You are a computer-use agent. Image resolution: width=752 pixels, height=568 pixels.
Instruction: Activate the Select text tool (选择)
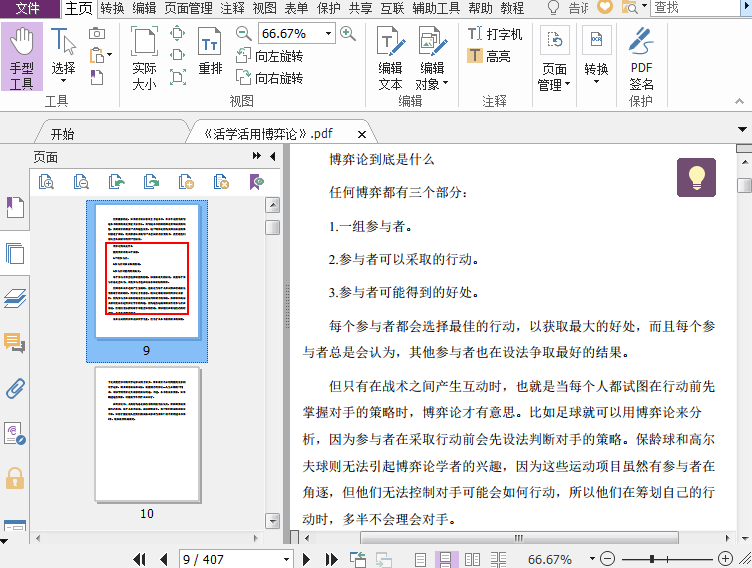point(63,54)
